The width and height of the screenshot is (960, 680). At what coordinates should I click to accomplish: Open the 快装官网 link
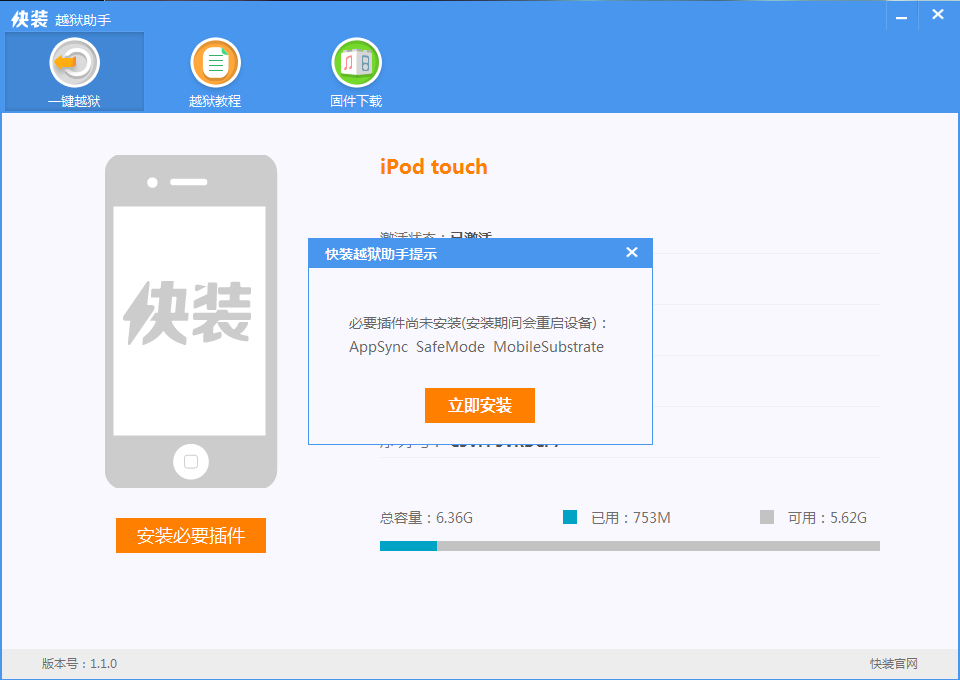(893, 663)
